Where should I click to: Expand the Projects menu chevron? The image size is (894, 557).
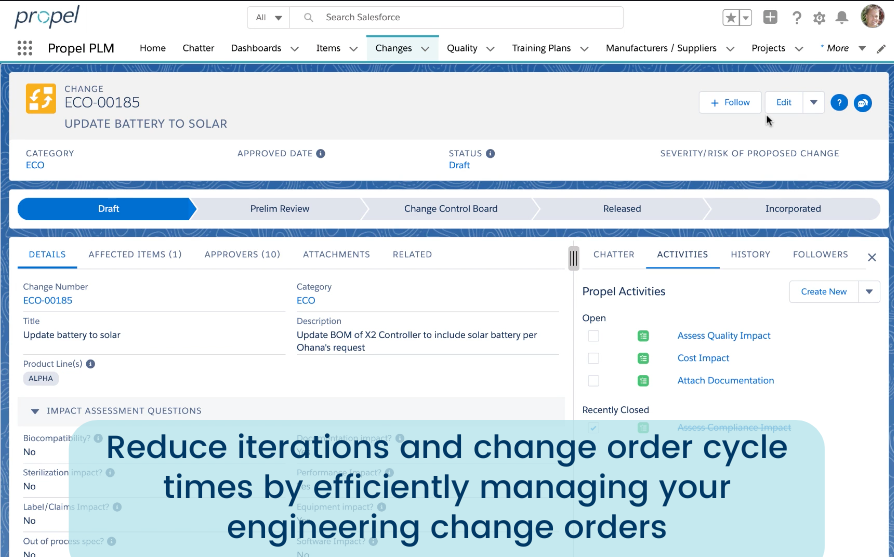click(799, 49)
